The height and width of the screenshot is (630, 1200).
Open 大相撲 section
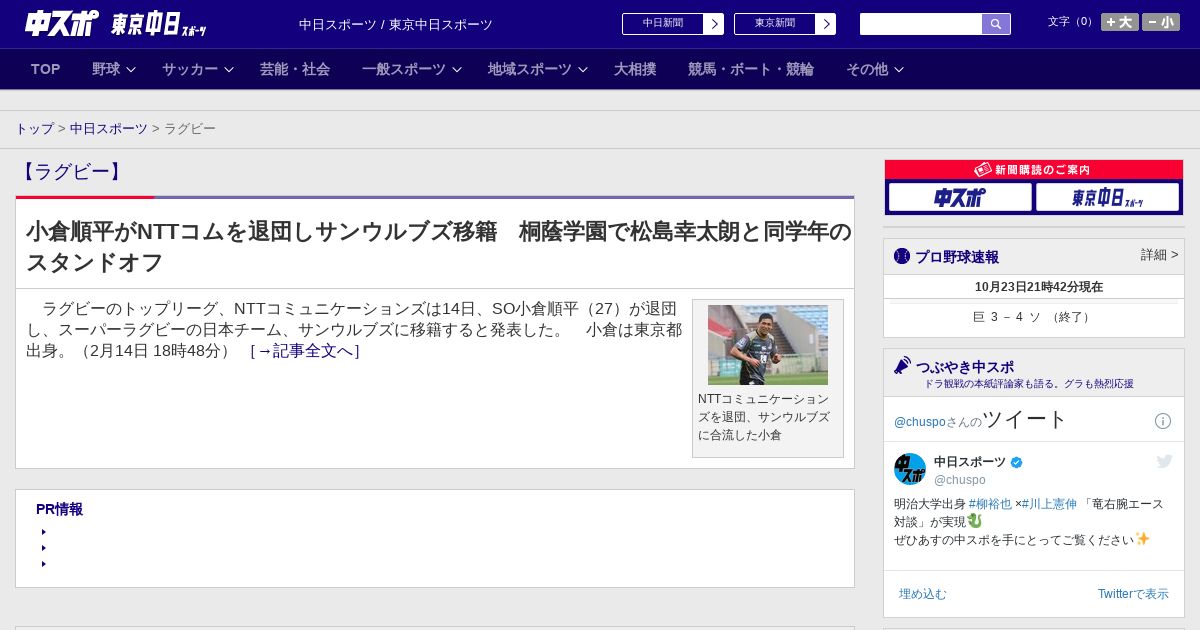[x=635, y=69]
